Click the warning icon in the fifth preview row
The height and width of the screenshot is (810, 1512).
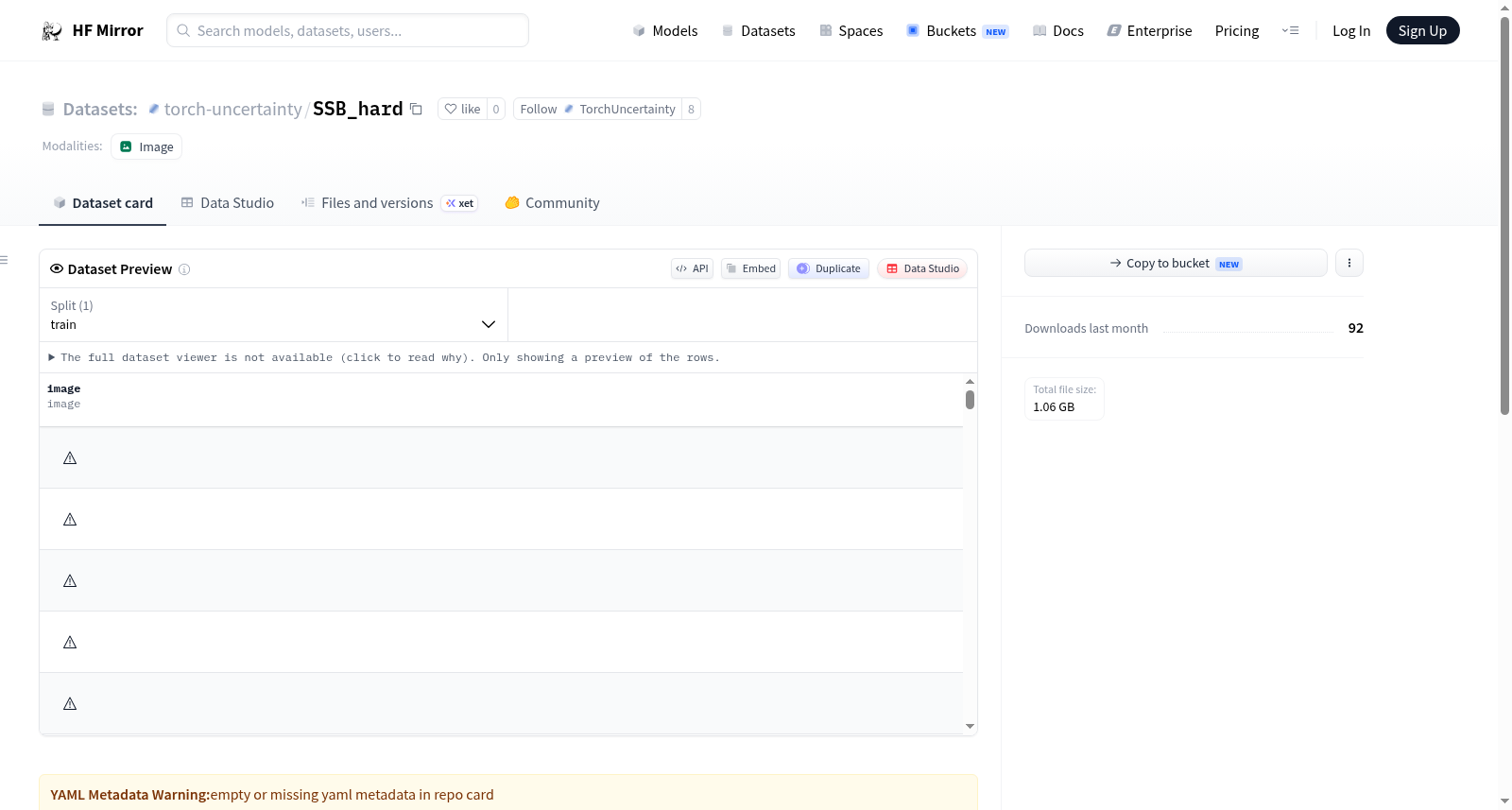coord(70,704)
